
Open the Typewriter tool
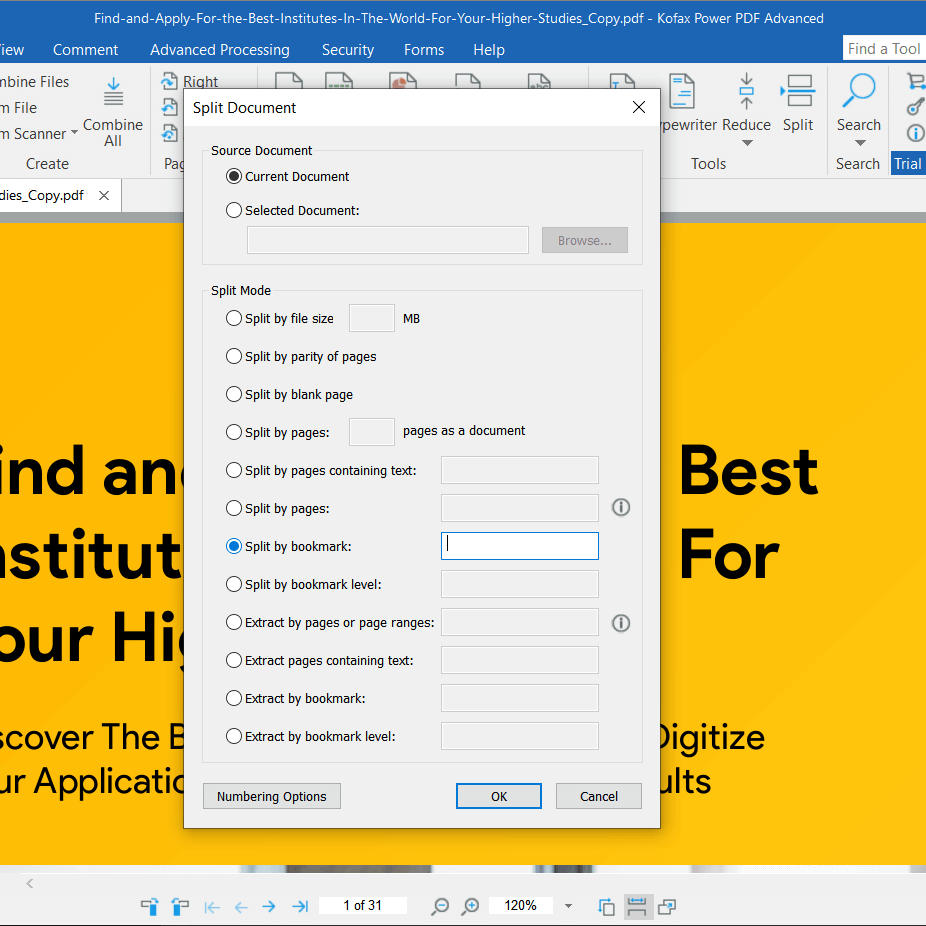coord(682,92)
